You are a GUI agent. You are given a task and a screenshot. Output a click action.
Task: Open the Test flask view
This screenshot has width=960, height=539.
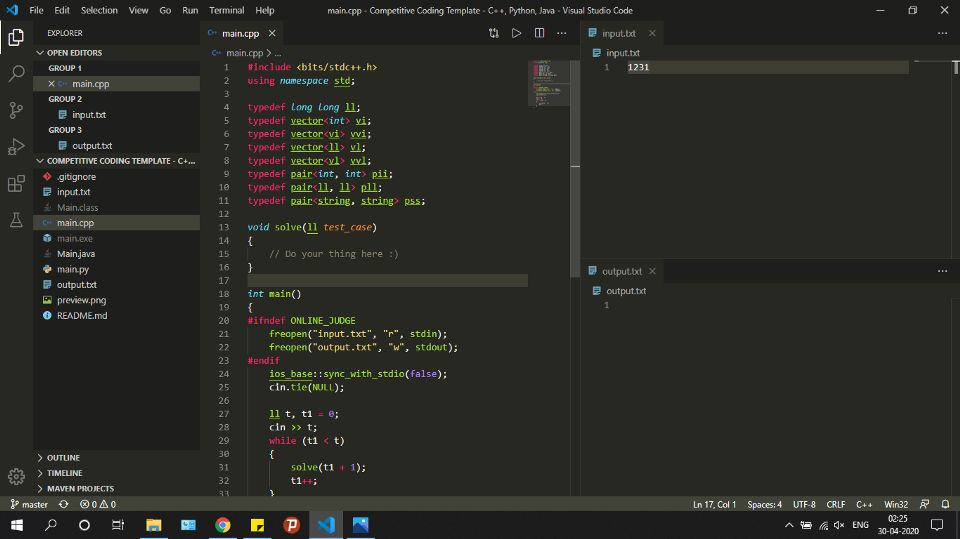point(16,220)
